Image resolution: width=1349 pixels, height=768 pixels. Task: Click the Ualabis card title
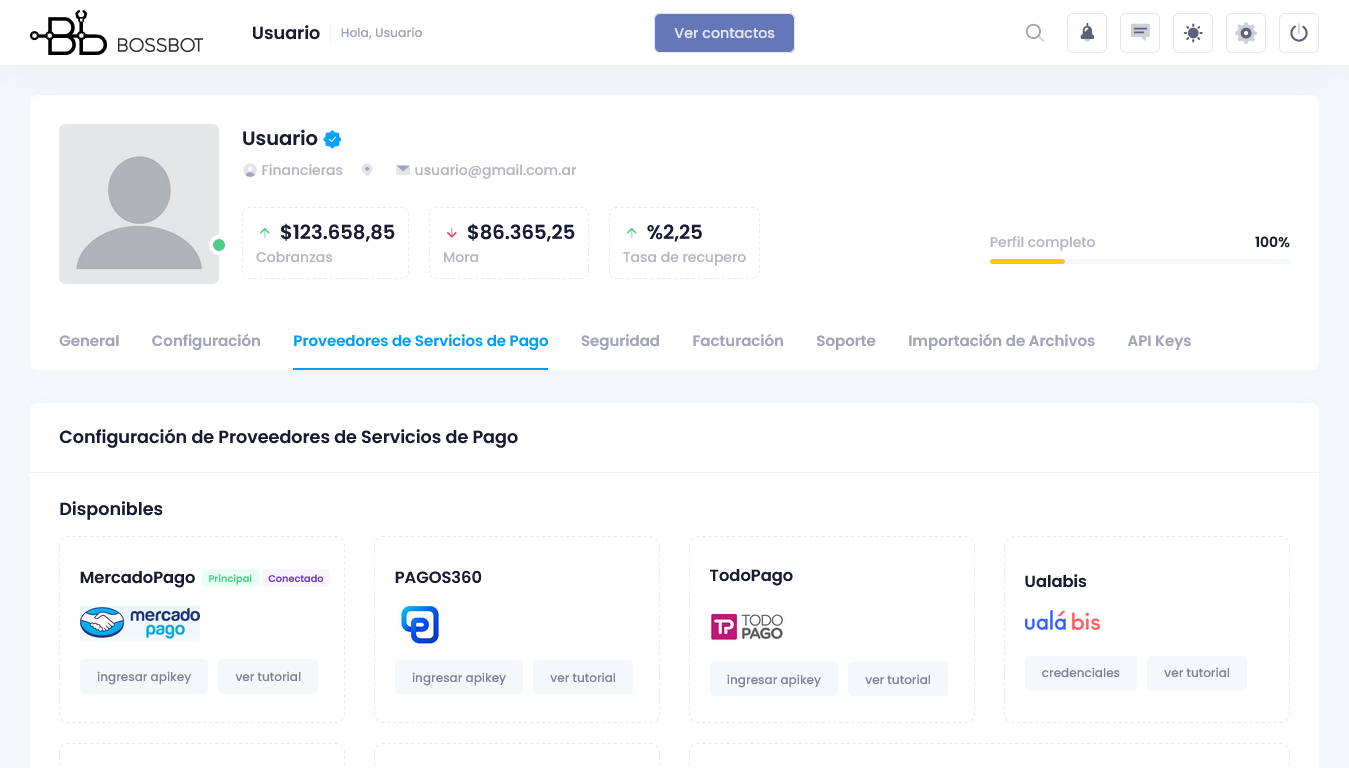tap(1055, 581)
